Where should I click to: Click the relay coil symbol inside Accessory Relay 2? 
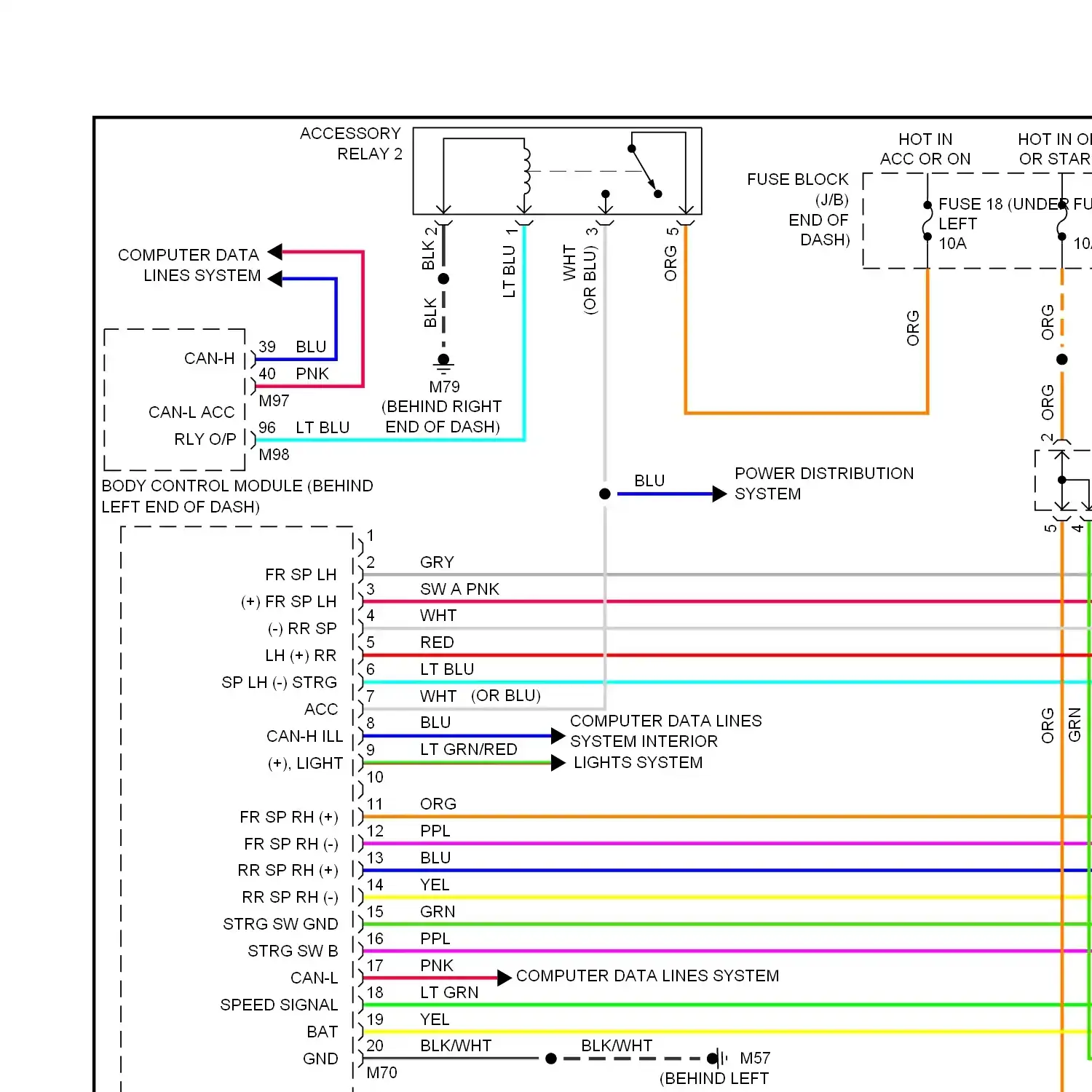[x=527, y=170]
